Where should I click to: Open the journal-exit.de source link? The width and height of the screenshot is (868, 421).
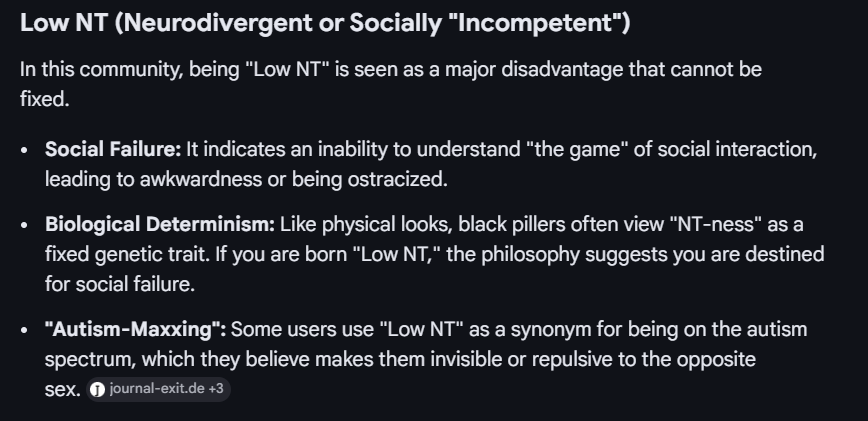pos(156,391)
